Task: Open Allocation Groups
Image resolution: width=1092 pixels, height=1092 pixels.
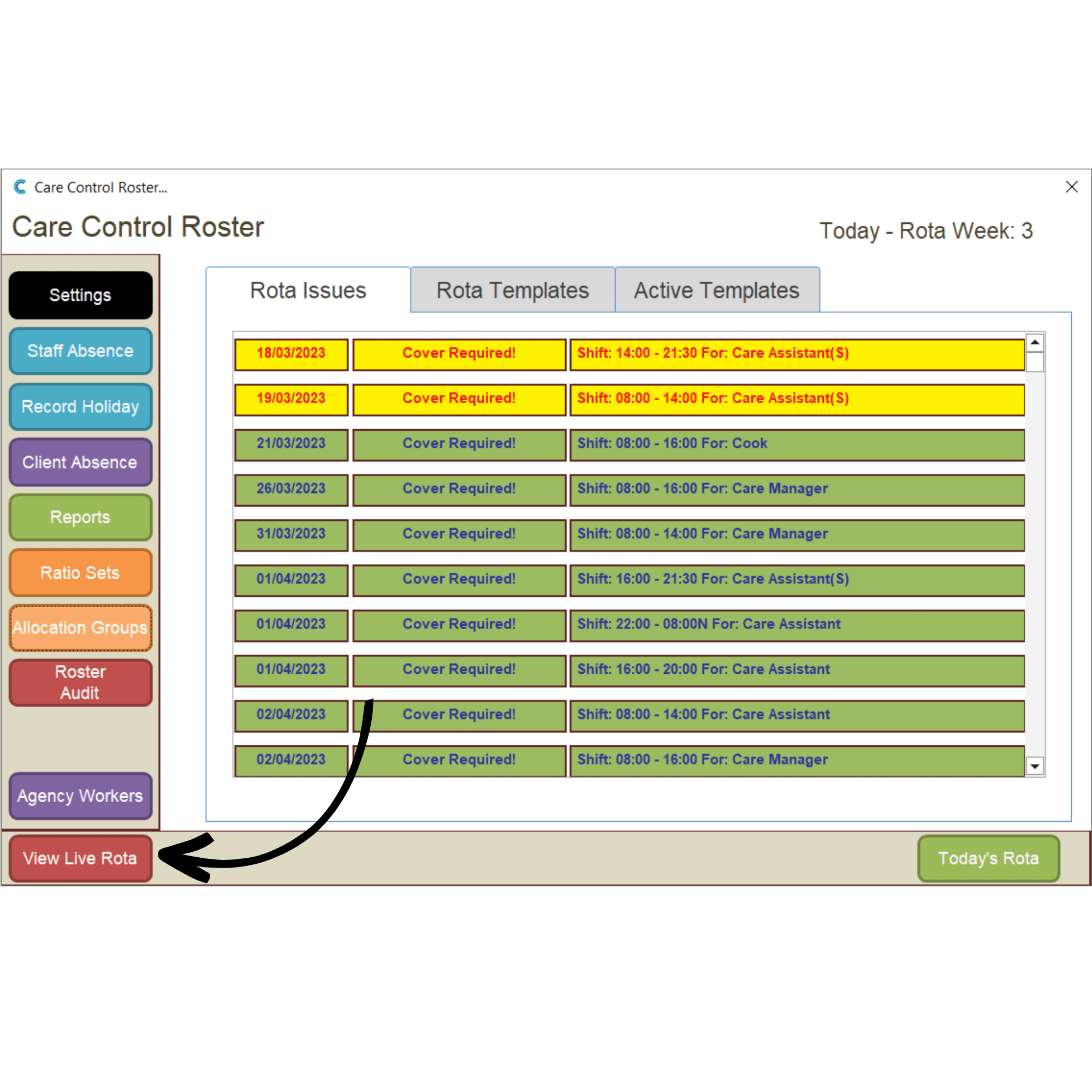Action: (80, 627)
